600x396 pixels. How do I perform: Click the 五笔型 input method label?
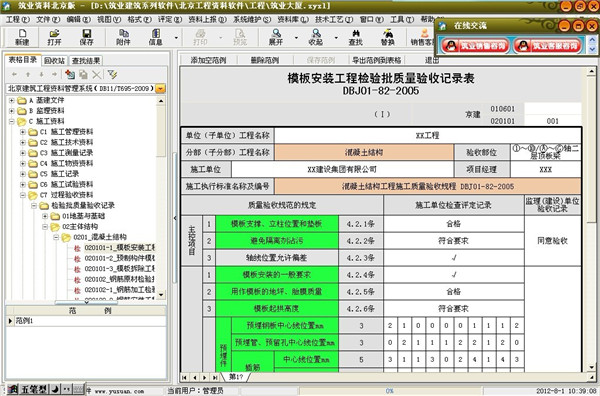[34, 389]
